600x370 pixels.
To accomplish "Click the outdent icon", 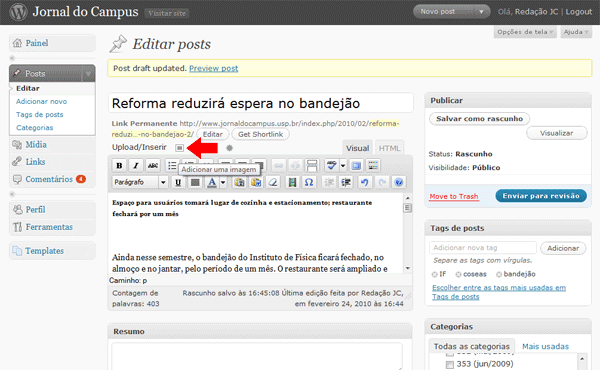I will (x=329, y=183).
